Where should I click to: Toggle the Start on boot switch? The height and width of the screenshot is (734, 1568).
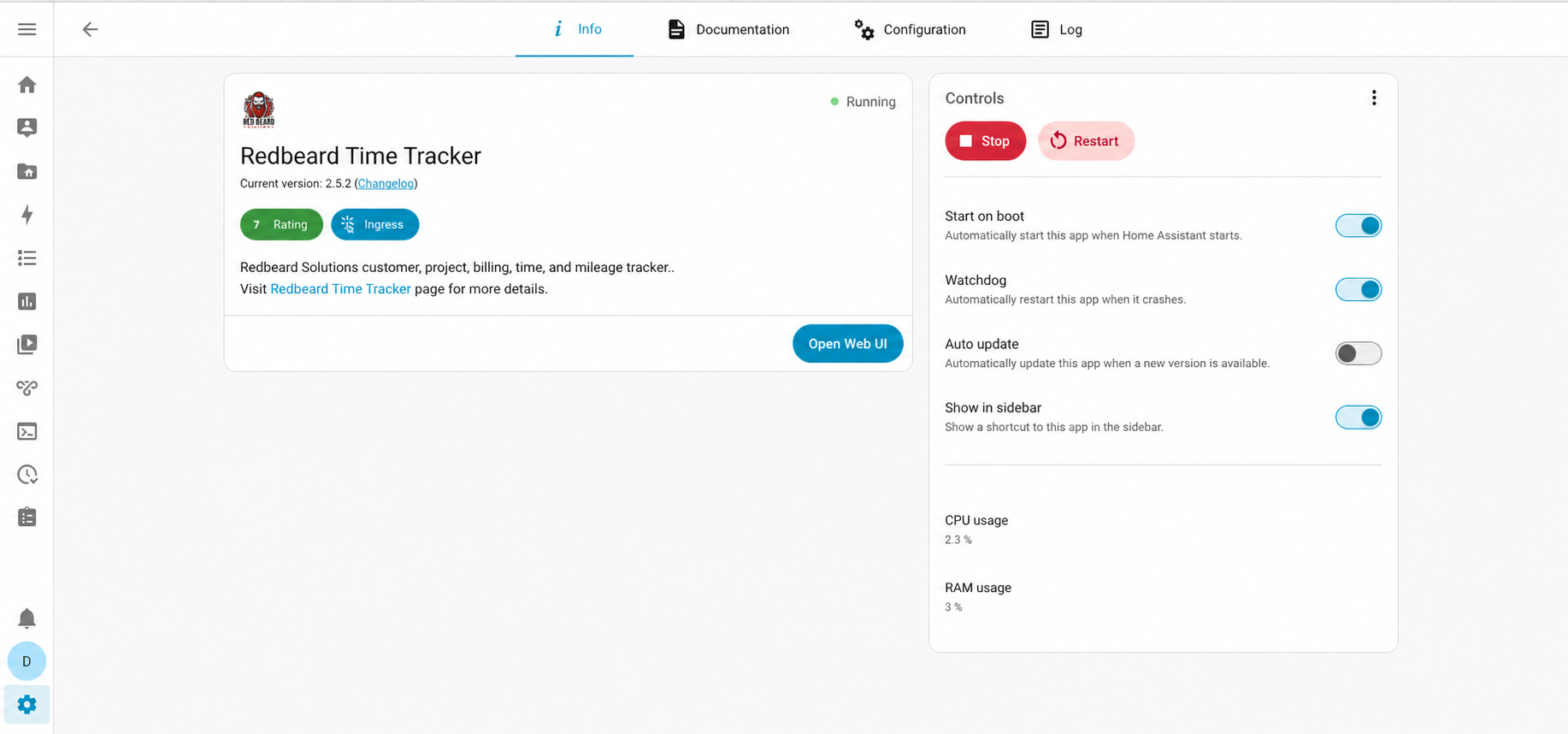[x=1358, y=226]
